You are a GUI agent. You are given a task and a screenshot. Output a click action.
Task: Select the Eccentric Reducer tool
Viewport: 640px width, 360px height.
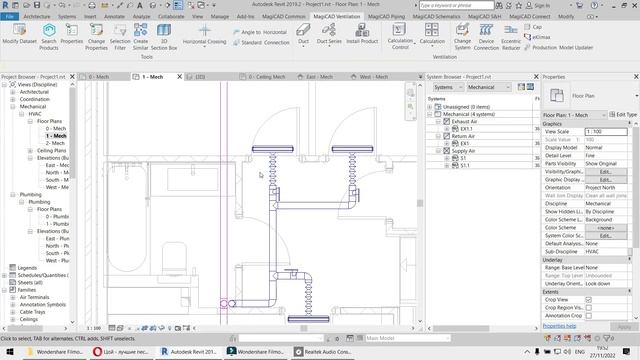coord(511,36)
